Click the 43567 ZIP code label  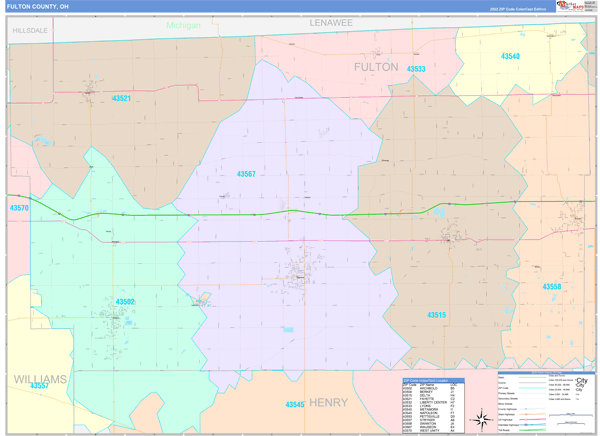pos(246,174)
